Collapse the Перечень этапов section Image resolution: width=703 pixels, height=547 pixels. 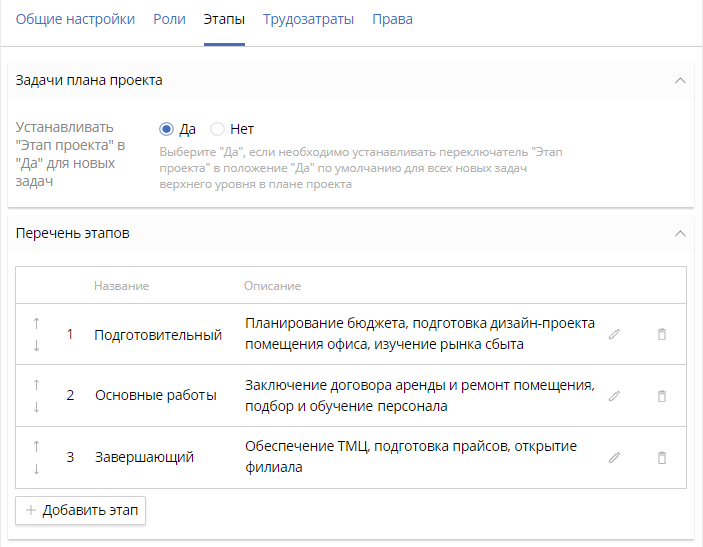coord(680,233)
